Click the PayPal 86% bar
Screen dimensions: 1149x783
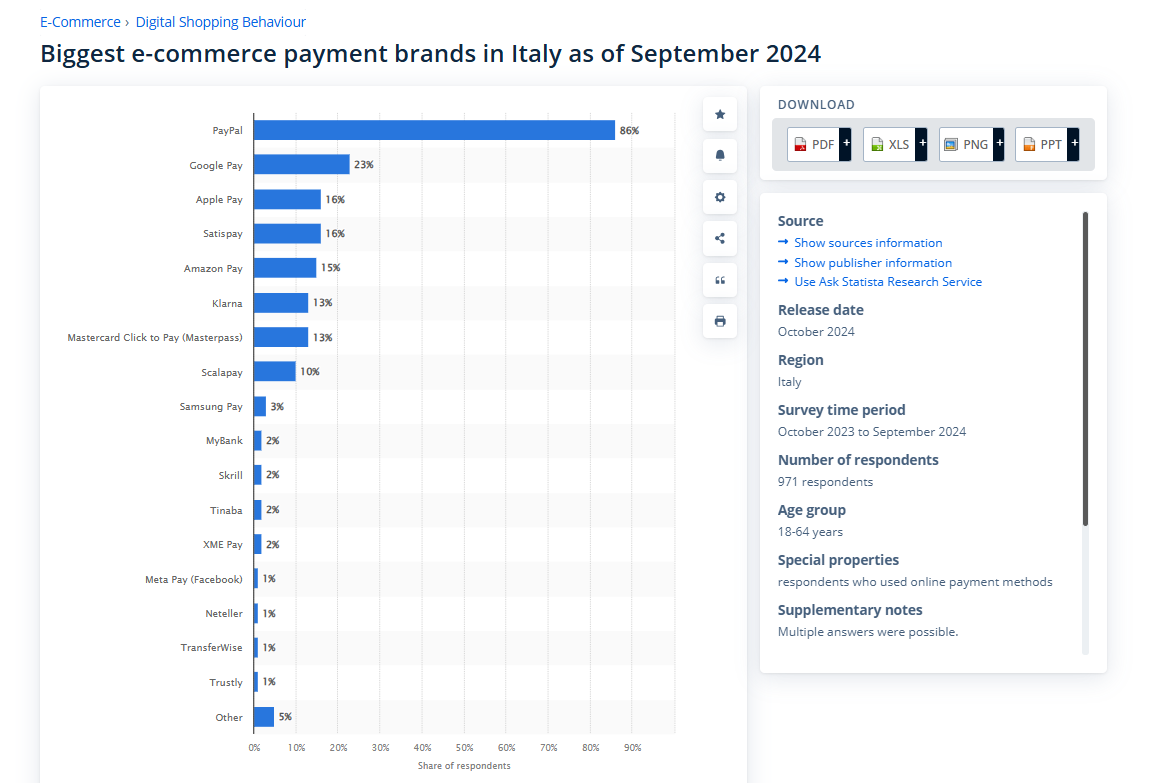point(435,130)
